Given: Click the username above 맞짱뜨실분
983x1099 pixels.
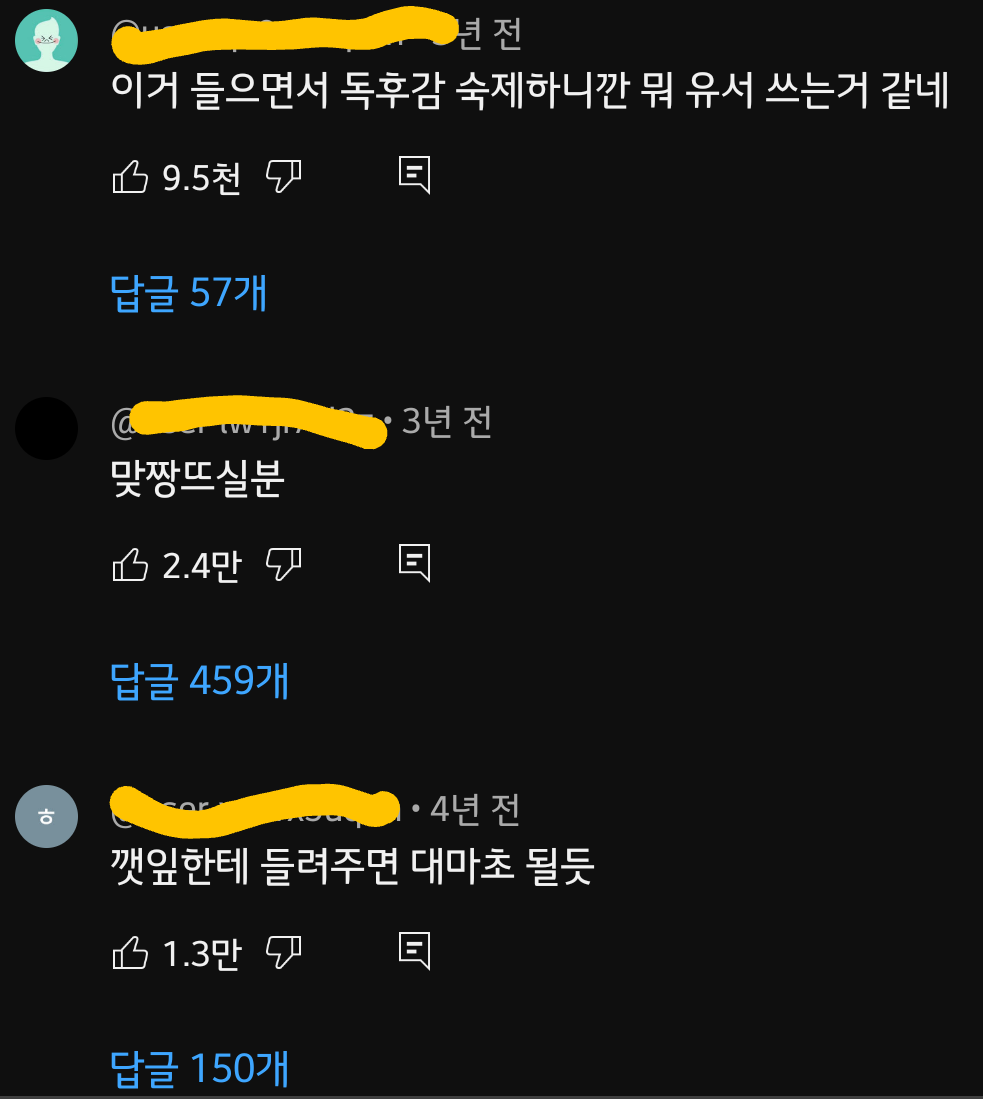Looking at the screenshot, I should pyautogui.click(x=245, y=423).
